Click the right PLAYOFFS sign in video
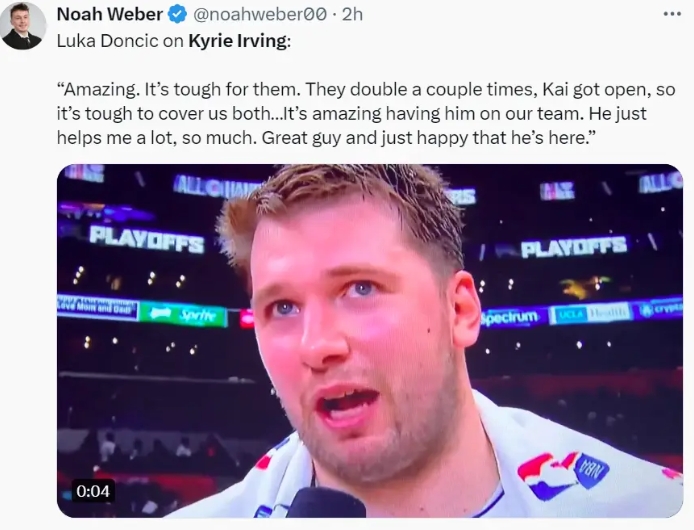 click(x=573, y=247)
